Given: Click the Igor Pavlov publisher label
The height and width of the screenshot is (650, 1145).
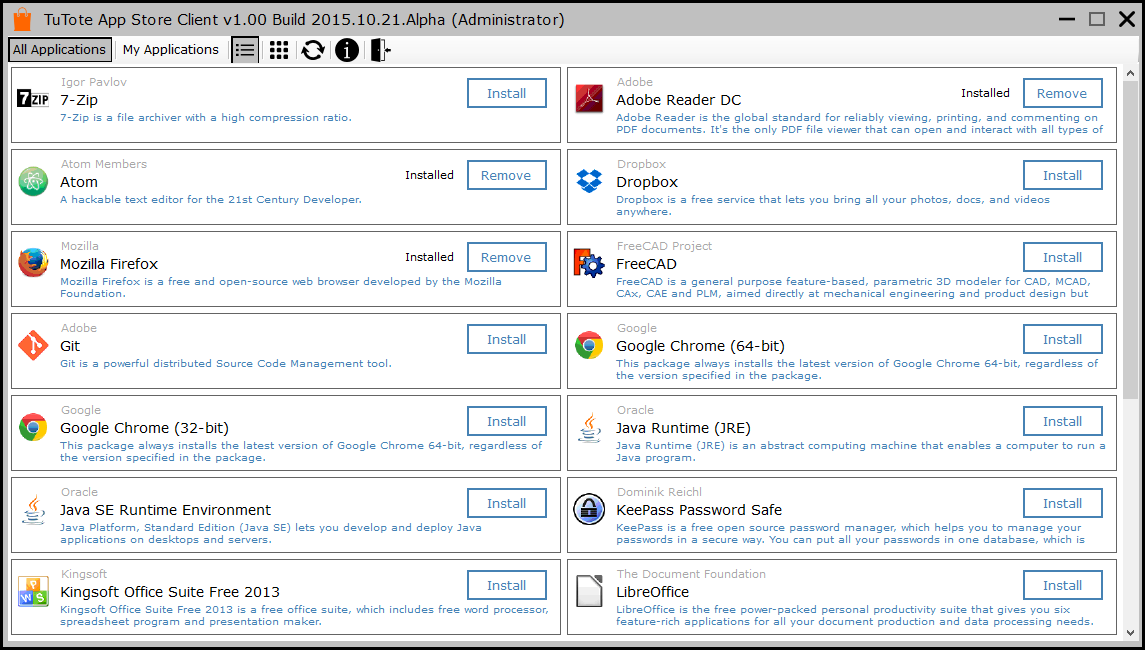Looking at the screenshot, I should tap(93, 82).
